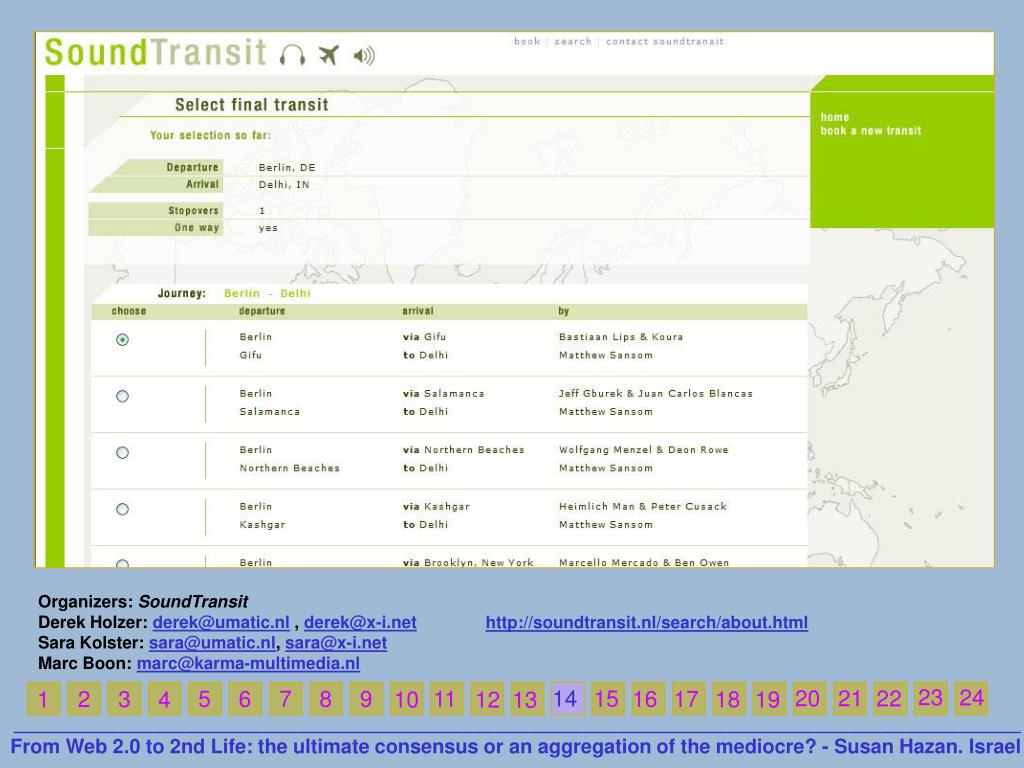This screenshot has width=1024, height=768.
Task: Click Marcello Mercado & Ben Owen
Action: pyautogui.click(x=644, y=562)
